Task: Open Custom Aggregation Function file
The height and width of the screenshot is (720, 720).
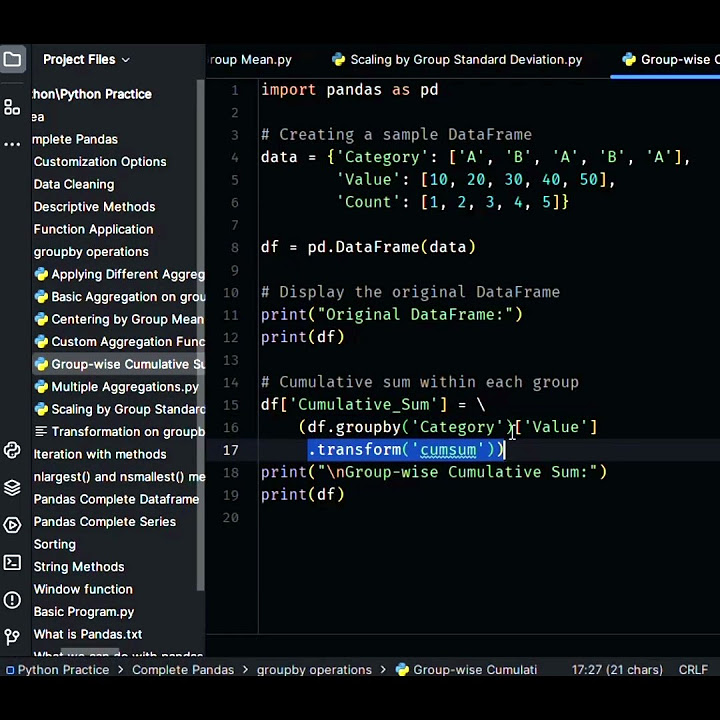Action: [119, 342]
